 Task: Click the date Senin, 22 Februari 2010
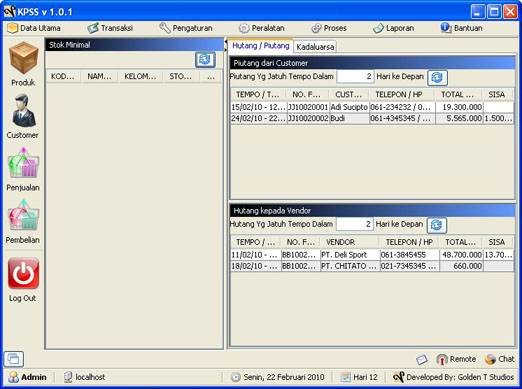pyautogui.click(x=284, y=377)
